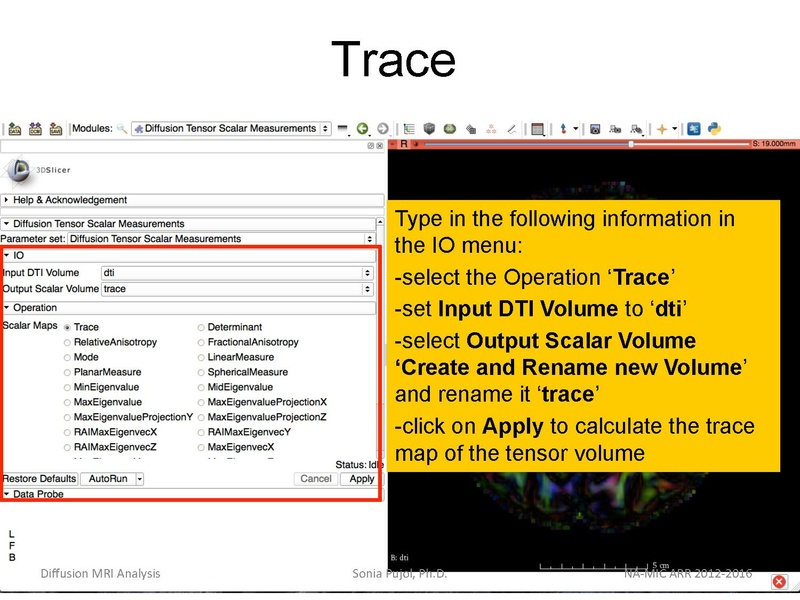Screen dimensions: 800x600
Task: Click the screenshot capture camera icon
Action: click(595, 129)
